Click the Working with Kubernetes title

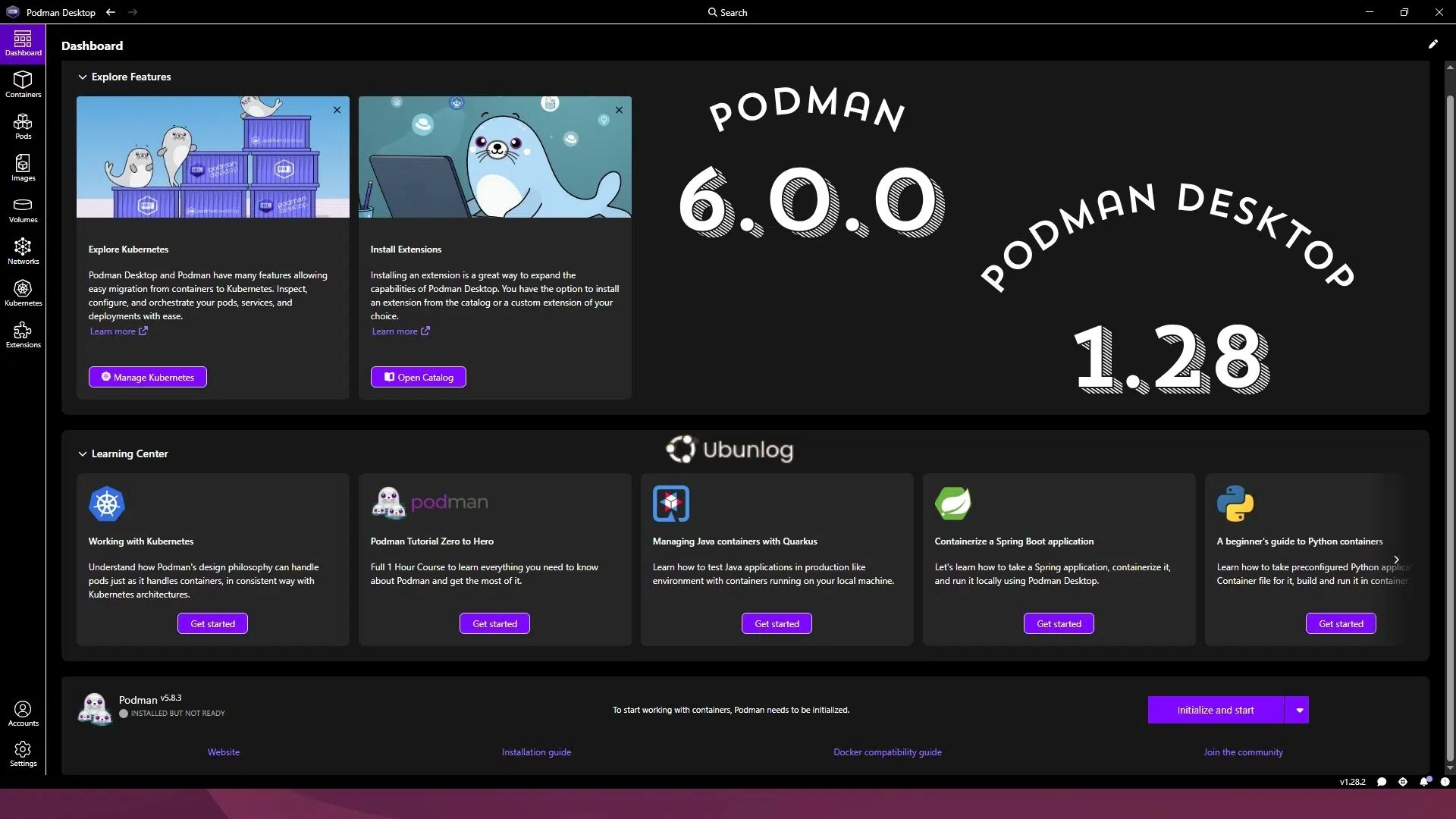point(141,541)
